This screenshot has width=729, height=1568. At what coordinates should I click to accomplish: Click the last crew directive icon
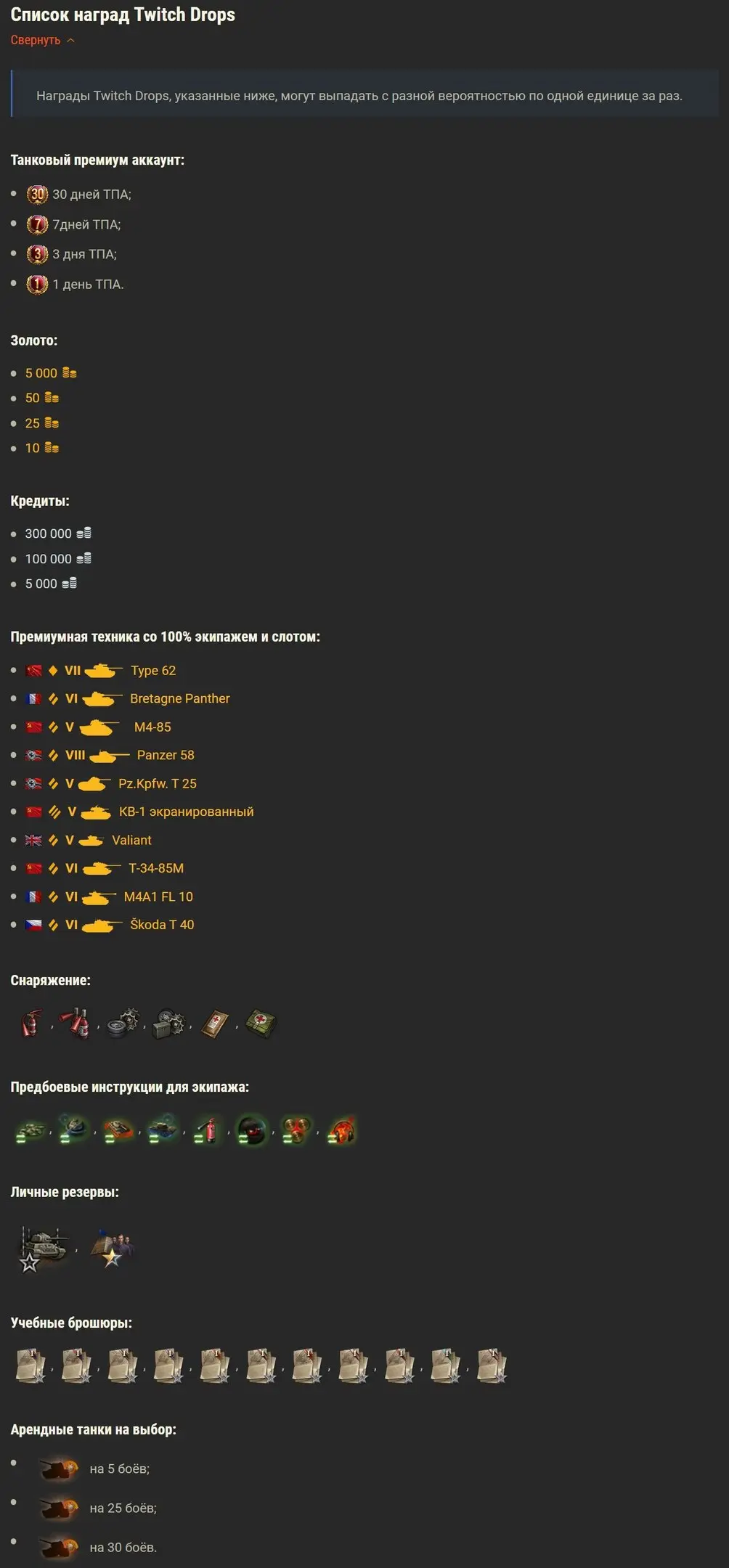(x=341, y=1130)
